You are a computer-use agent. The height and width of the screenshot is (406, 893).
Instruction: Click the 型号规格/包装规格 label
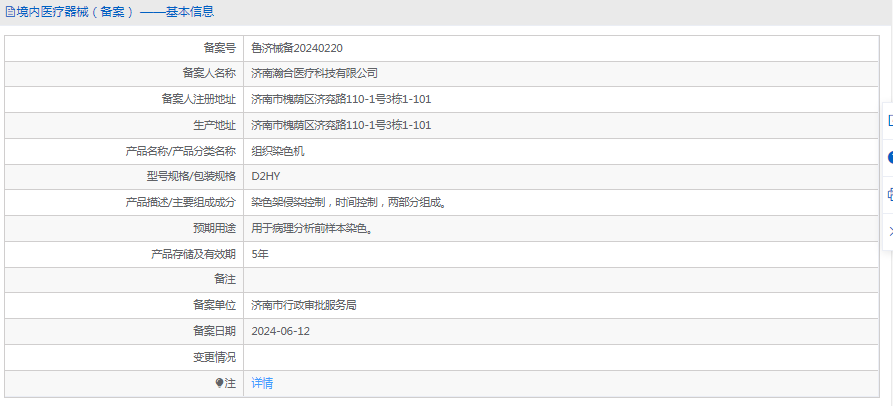pos(191,177)
